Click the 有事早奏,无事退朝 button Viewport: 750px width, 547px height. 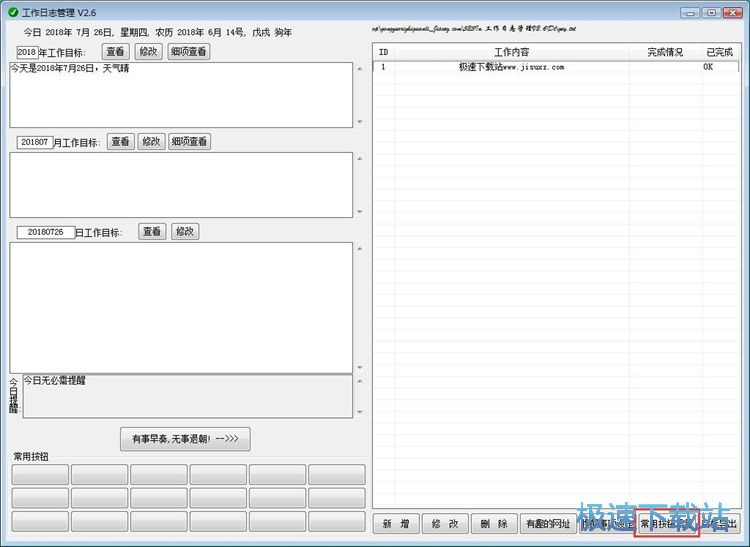click(x=185, y=439)
